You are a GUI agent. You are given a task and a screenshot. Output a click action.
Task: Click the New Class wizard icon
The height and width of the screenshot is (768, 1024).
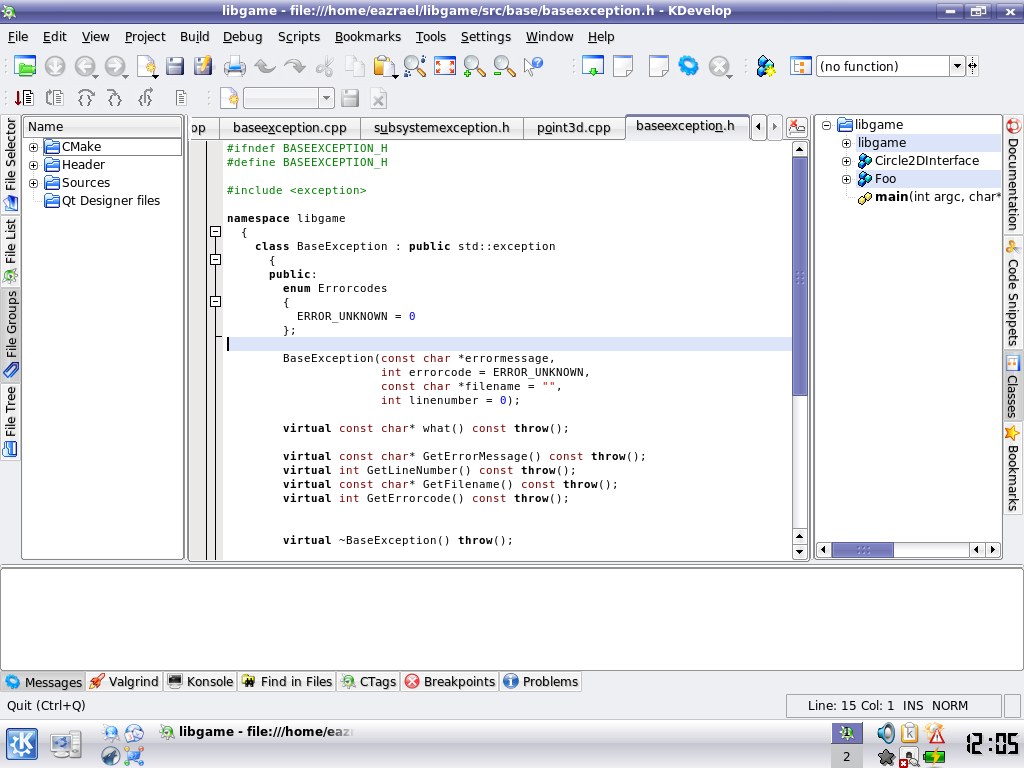point(765,66)
